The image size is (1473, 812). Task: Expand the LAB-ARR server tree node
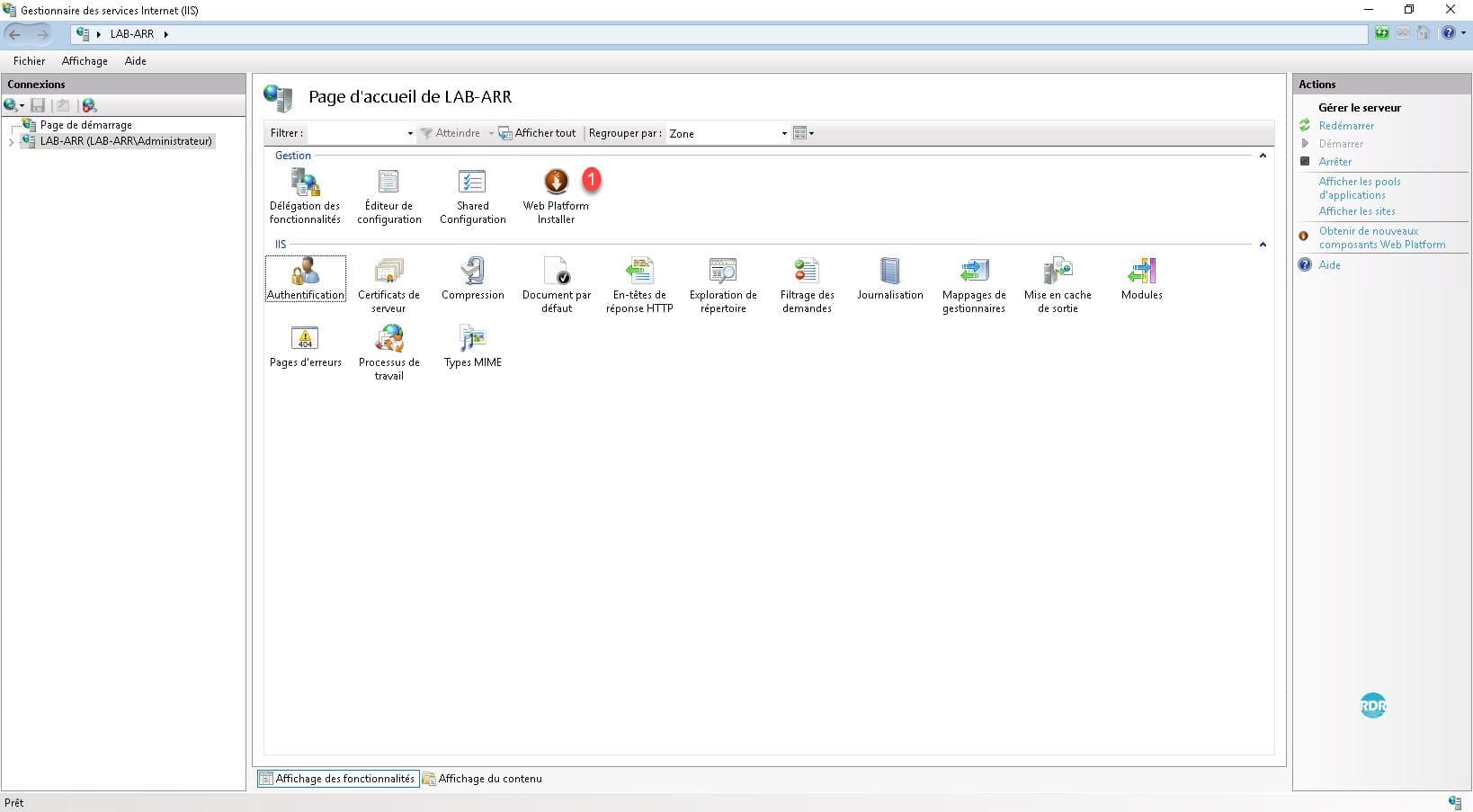pos(11,142)
